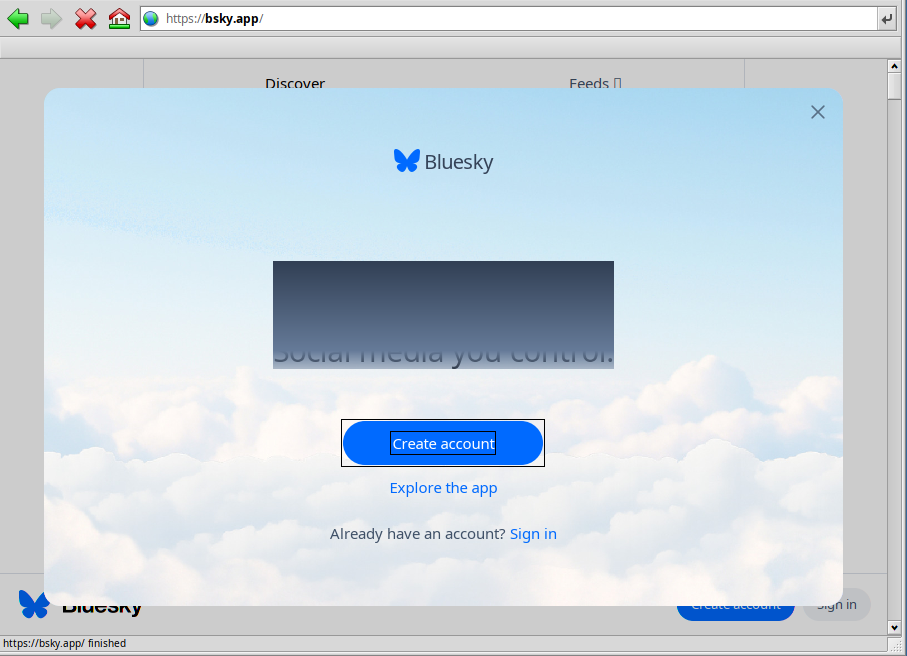907x656 pixels.
Task: Open the Feeds tab
Action: pyautogui.click(x=595, y=83)
